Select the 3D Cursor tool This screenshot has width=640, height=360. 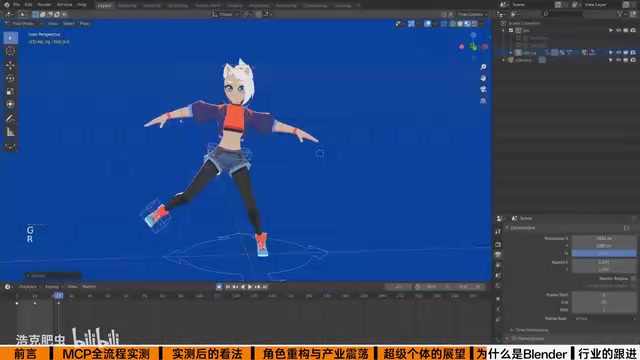point(10,51)
